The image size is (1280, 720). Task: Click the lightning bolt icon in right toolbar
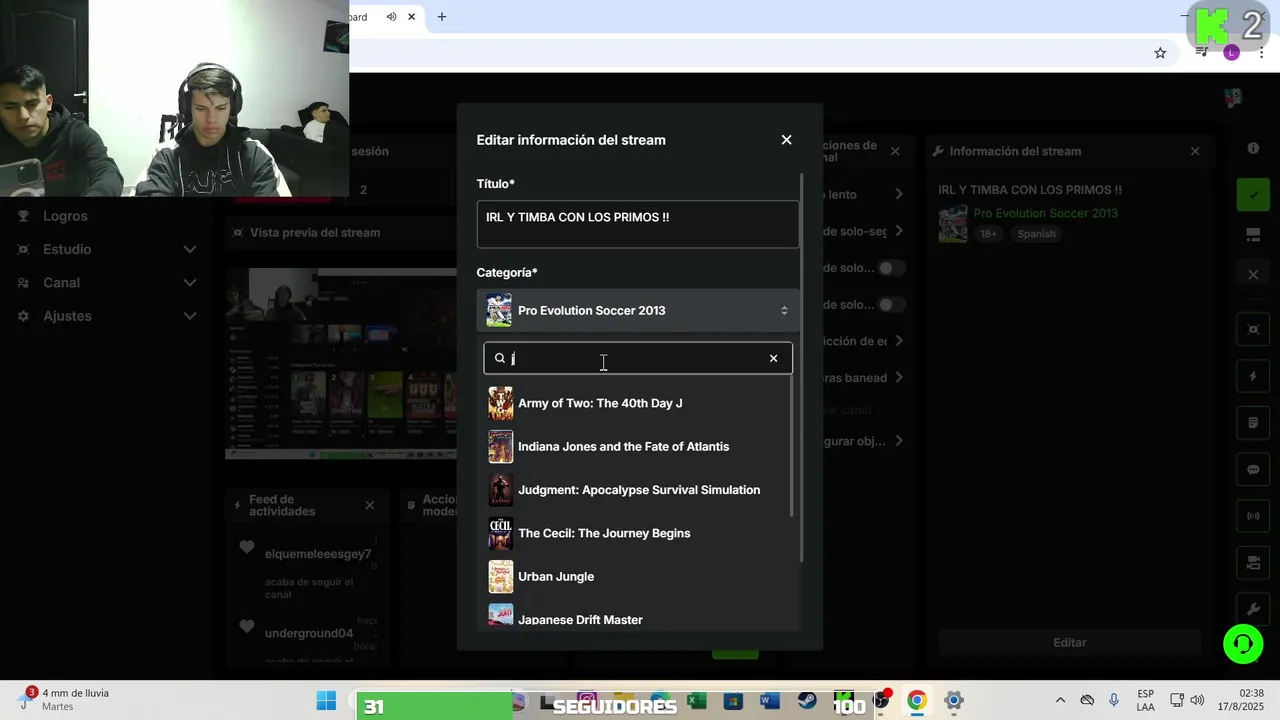pyautogui.click(x=1253, y=376)
